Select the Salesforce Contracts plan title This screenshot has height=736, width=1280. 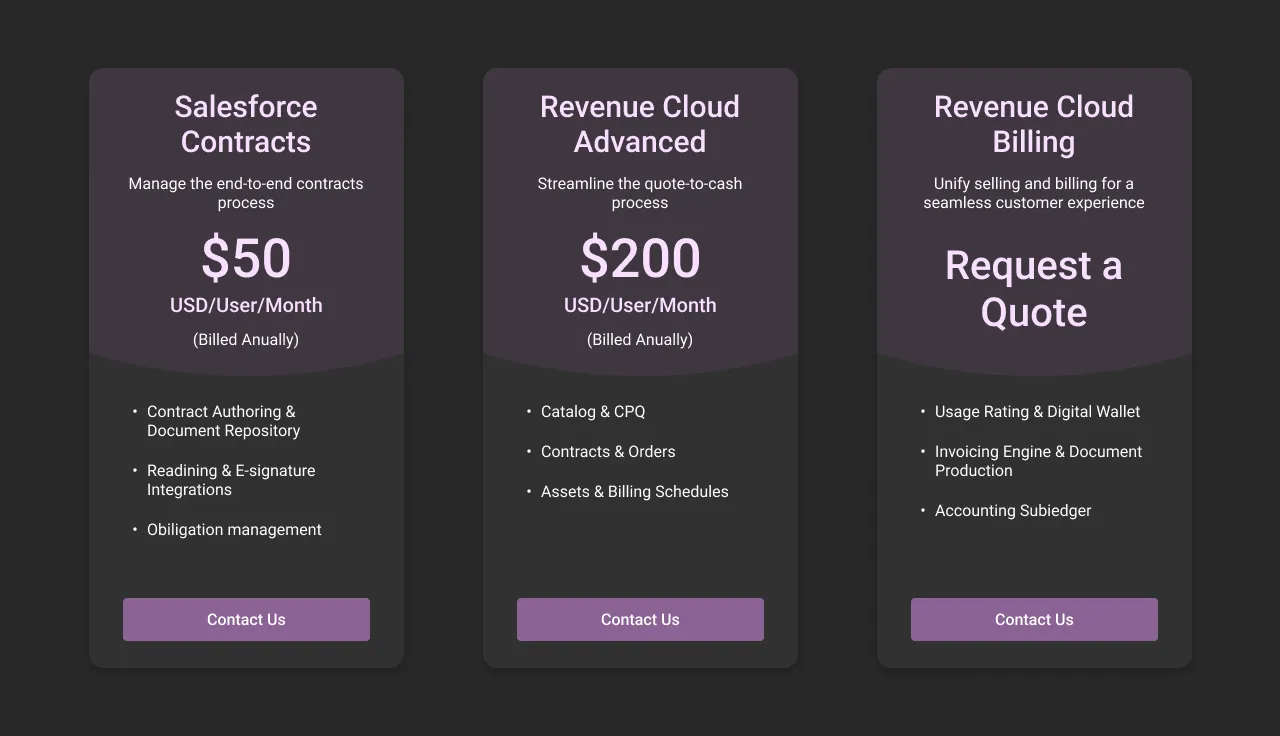click(x=246, y=124)
